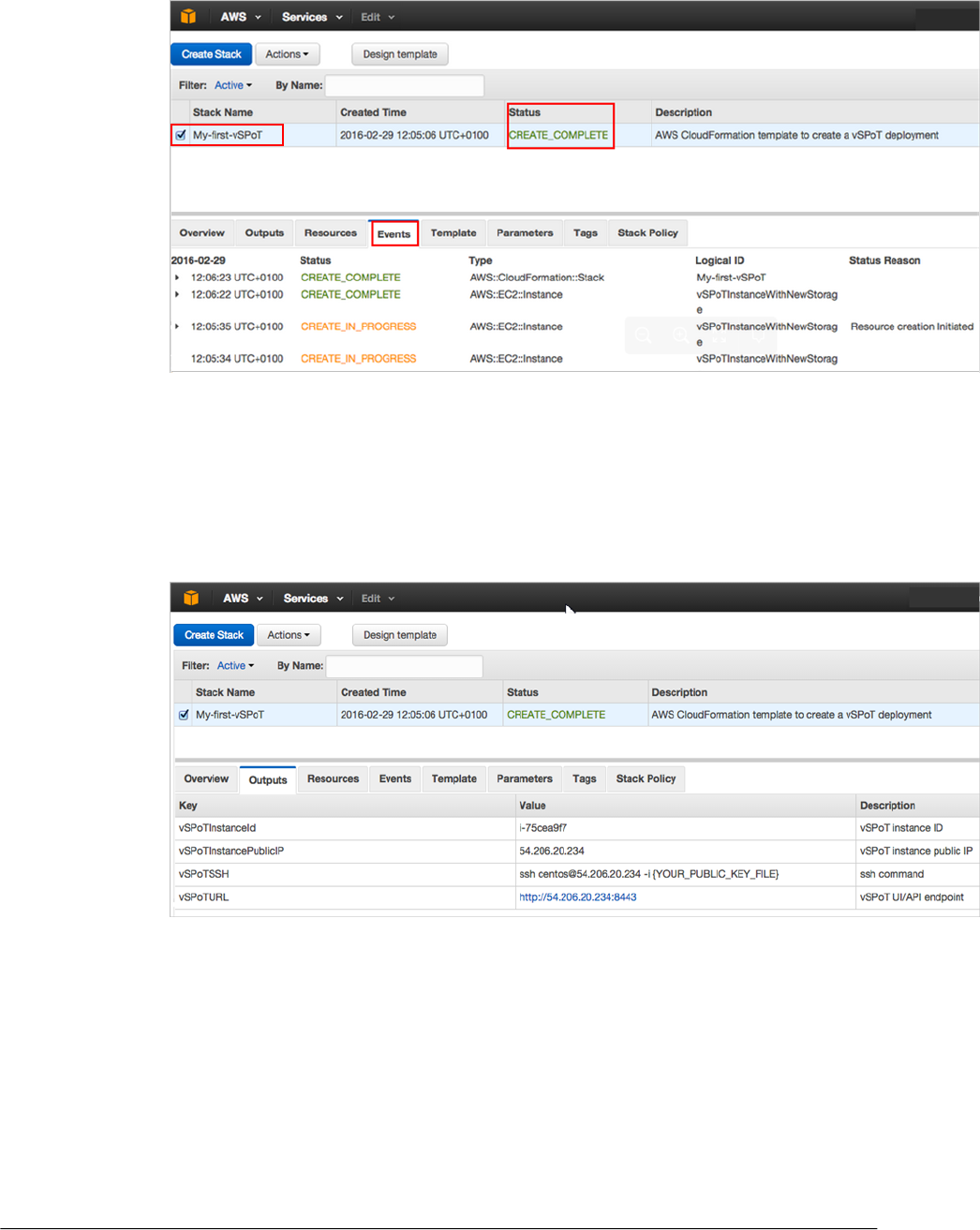
Task: Switch to Outputs tab in top console
Action: (264, 233)
